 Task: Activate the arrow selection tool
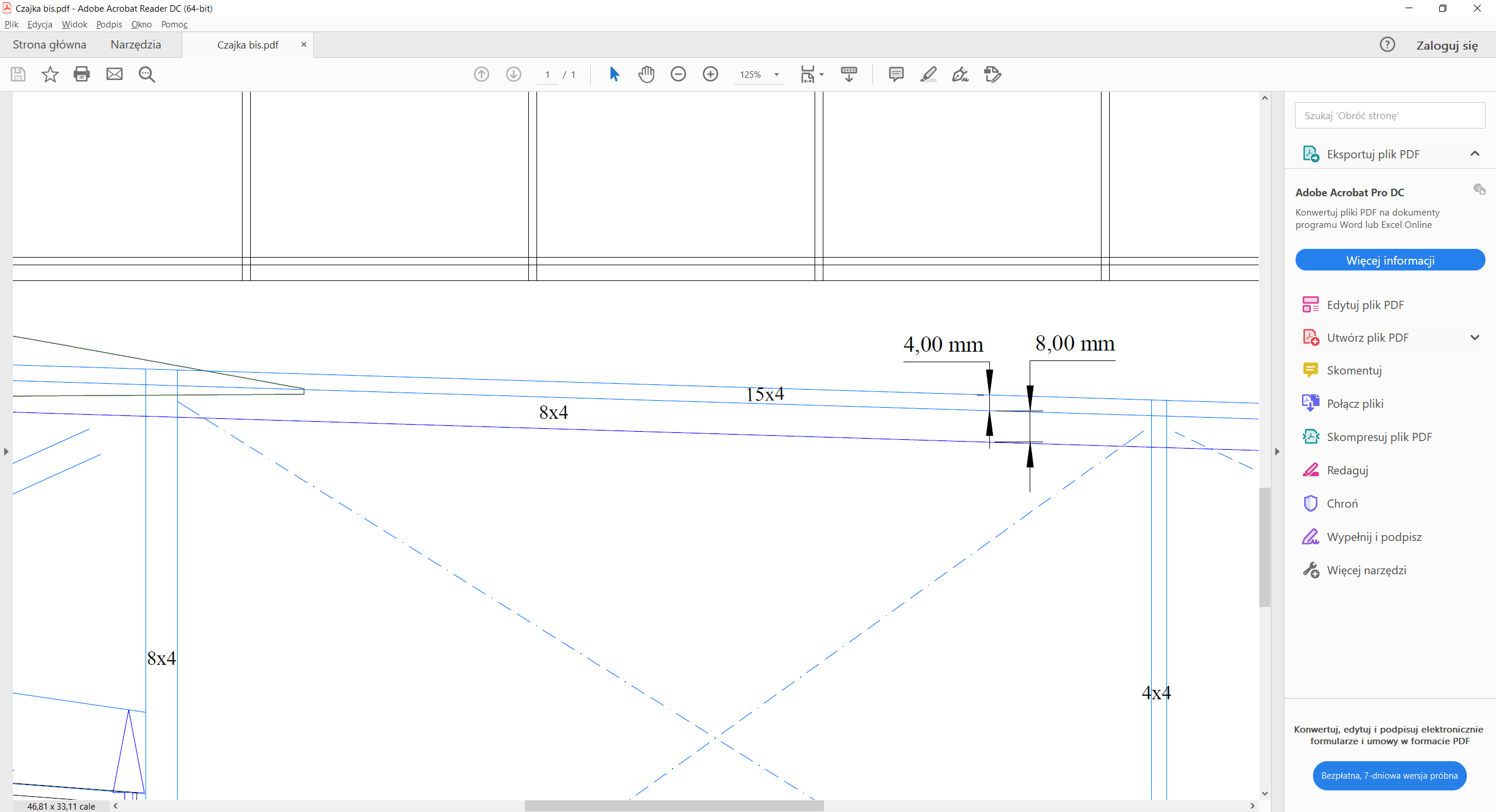point(614,74)
